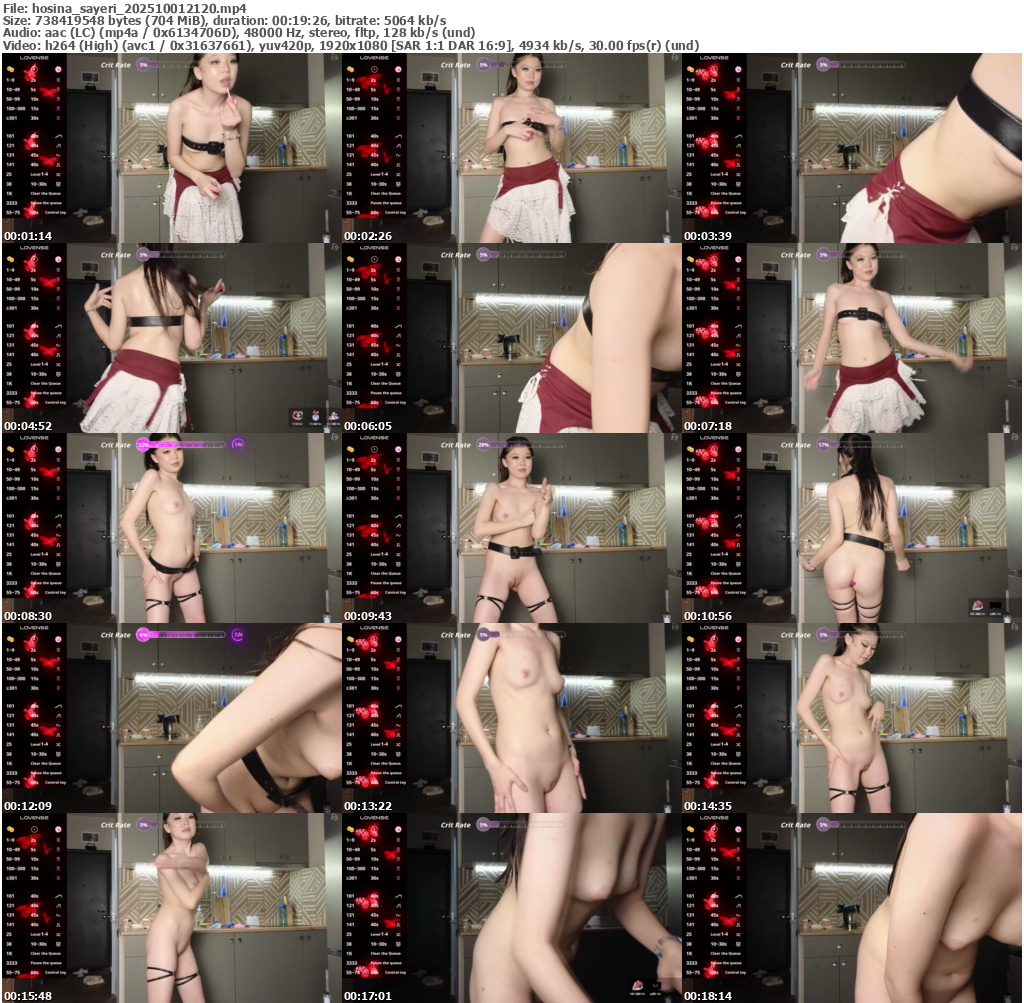Viewport: 1024px width, 1003px height.
Task: Click the 00:18:14 timestamp label
Action: [707, 996]
